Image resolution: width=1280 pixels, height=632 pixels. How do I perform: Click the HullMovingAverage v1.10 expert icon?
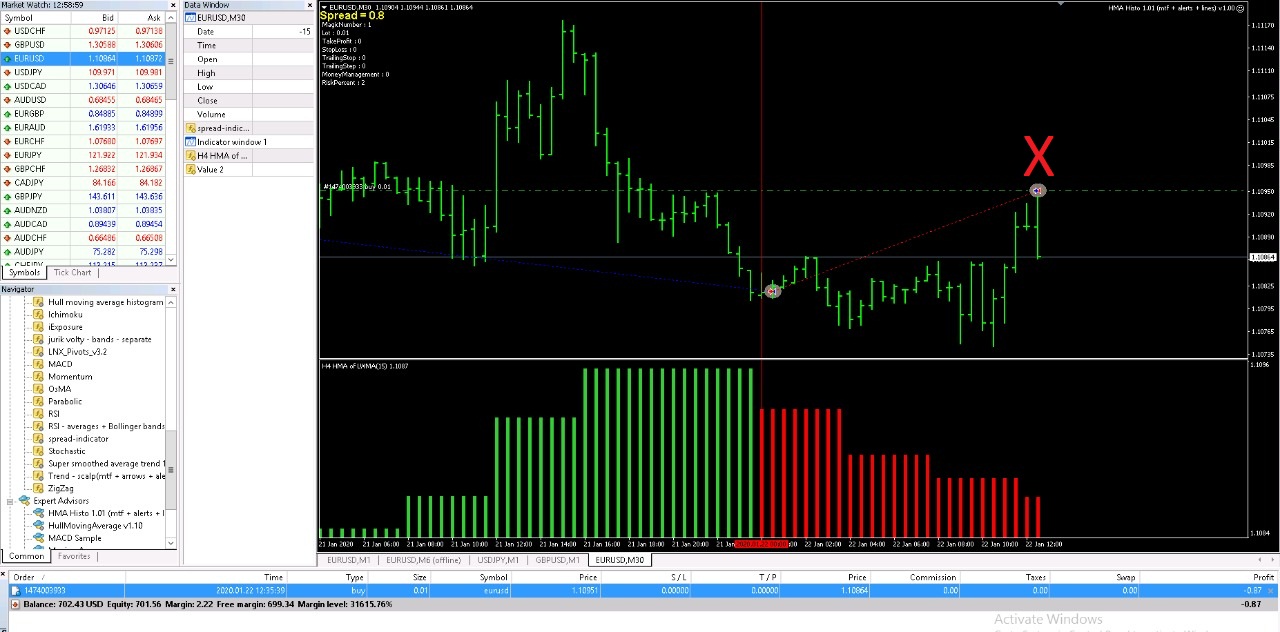click(39, 526)
